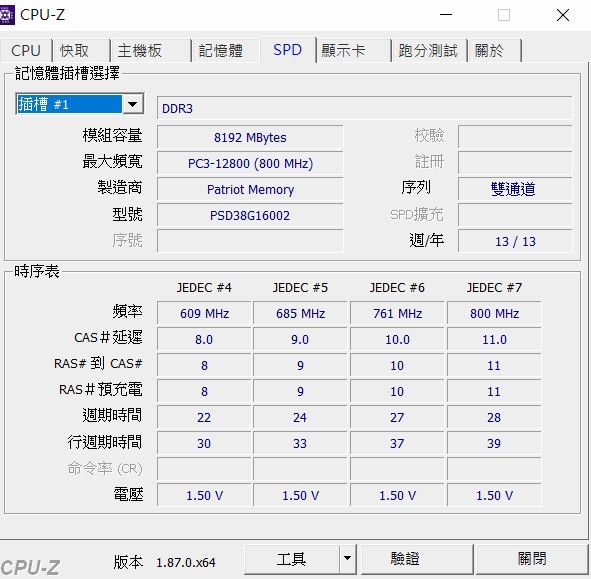Click the 電壓 row label
This screenshot has height=579, width=591.
pos(128,494)
